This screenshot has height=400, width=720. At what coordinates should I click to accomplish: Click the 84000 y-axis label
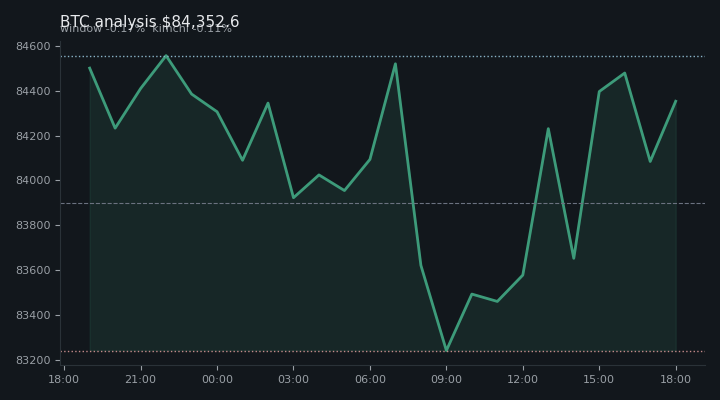[x=33, y=180]
